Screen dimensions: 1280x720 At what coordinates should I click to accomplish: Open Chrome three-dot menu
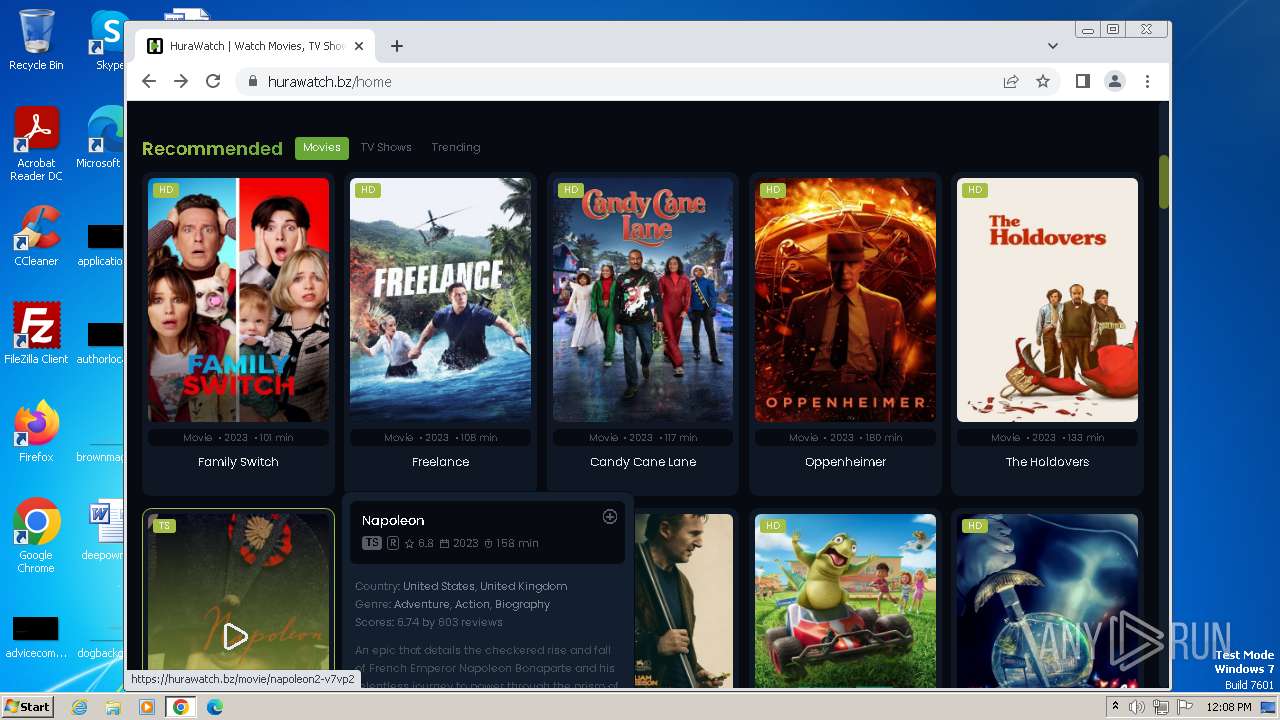[x=1147, y=82]
